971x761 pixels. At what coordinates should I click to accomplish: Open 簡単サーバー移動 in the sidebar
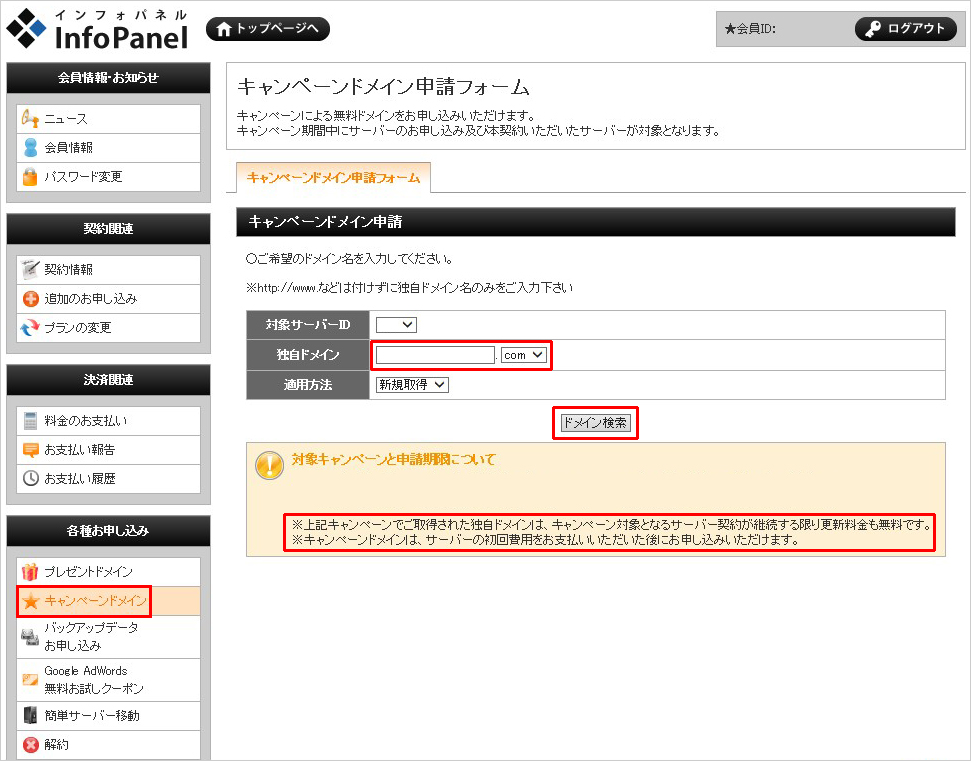pyautogui.click(x=91, y=716)
